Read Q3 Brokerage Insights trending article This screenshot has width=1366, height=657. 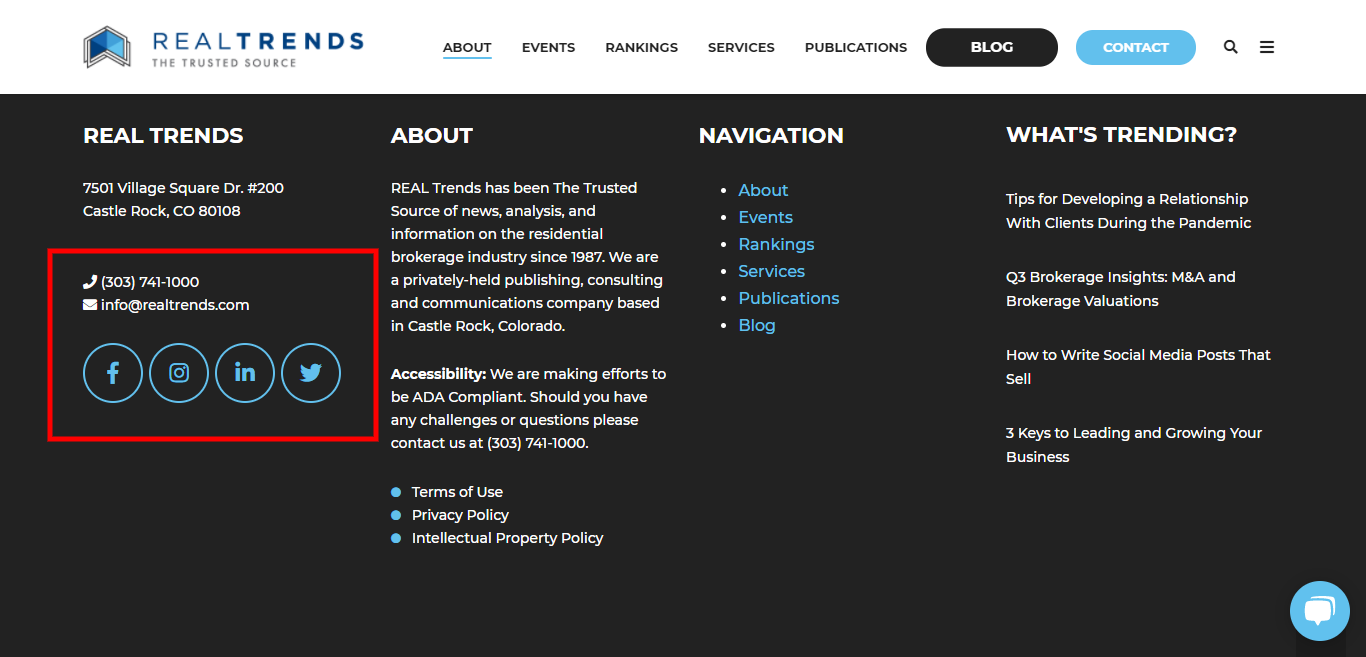pyautogui.click(x=1120, y=289)
